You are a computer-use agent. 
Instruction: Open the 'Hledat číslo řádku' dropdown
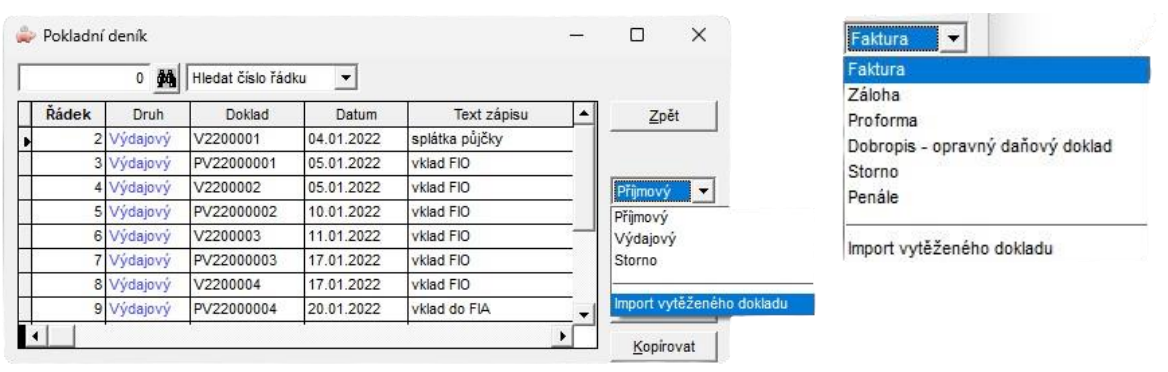[346, 77]
